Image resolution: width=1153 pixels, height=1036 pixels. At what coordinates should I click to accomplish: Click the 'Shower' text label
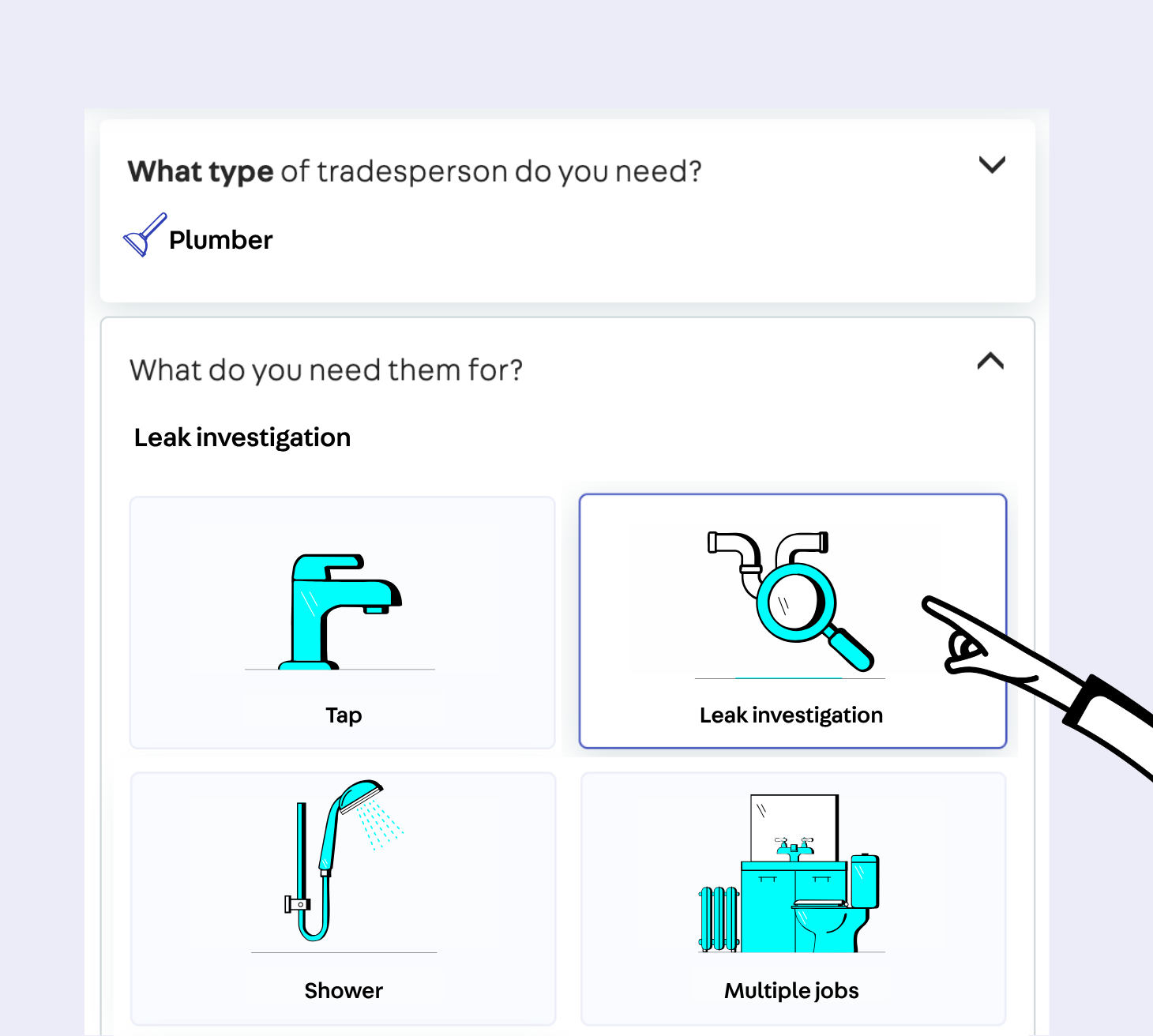[344, 990]
